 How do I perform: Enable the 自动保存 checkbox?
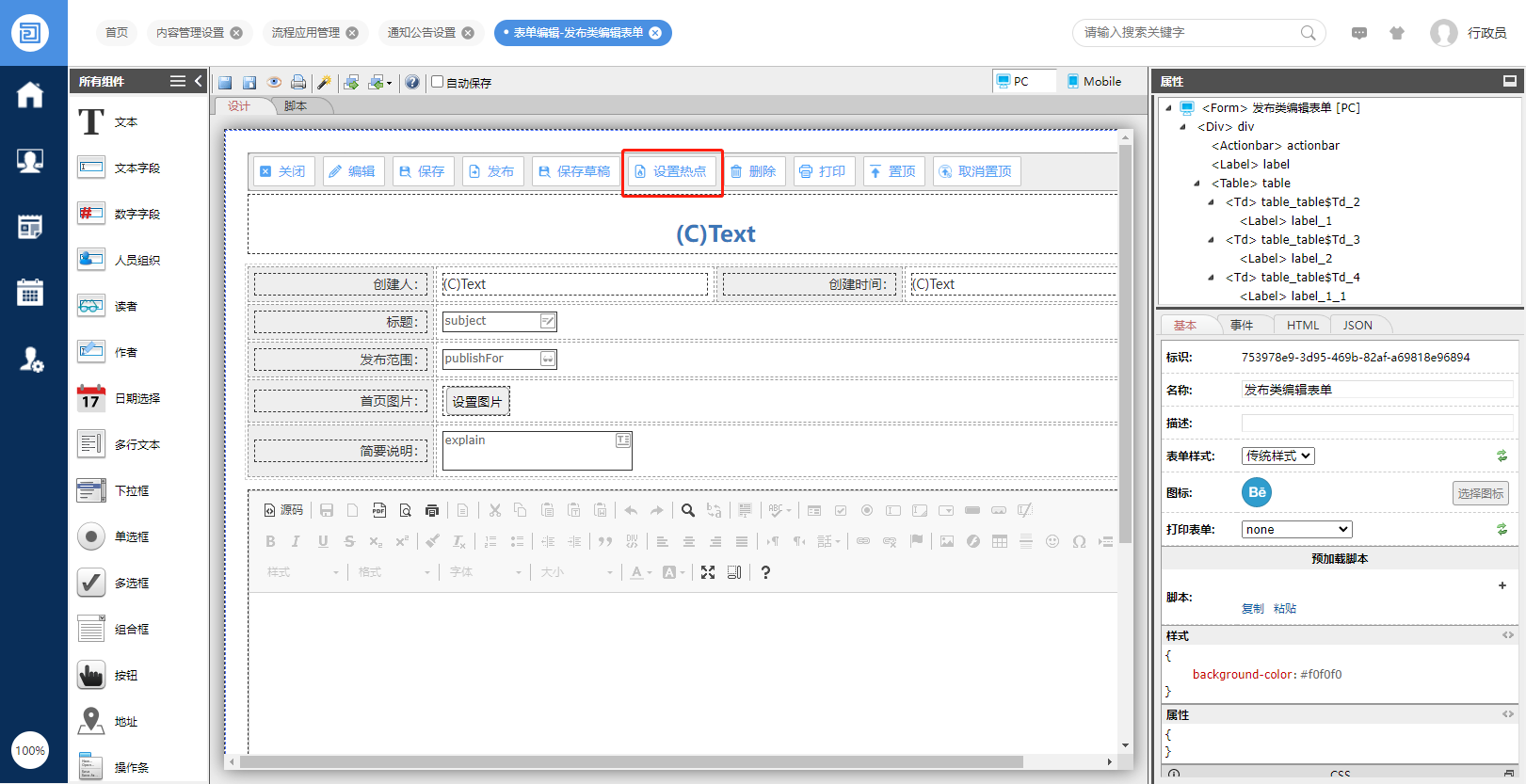point(438,82)
